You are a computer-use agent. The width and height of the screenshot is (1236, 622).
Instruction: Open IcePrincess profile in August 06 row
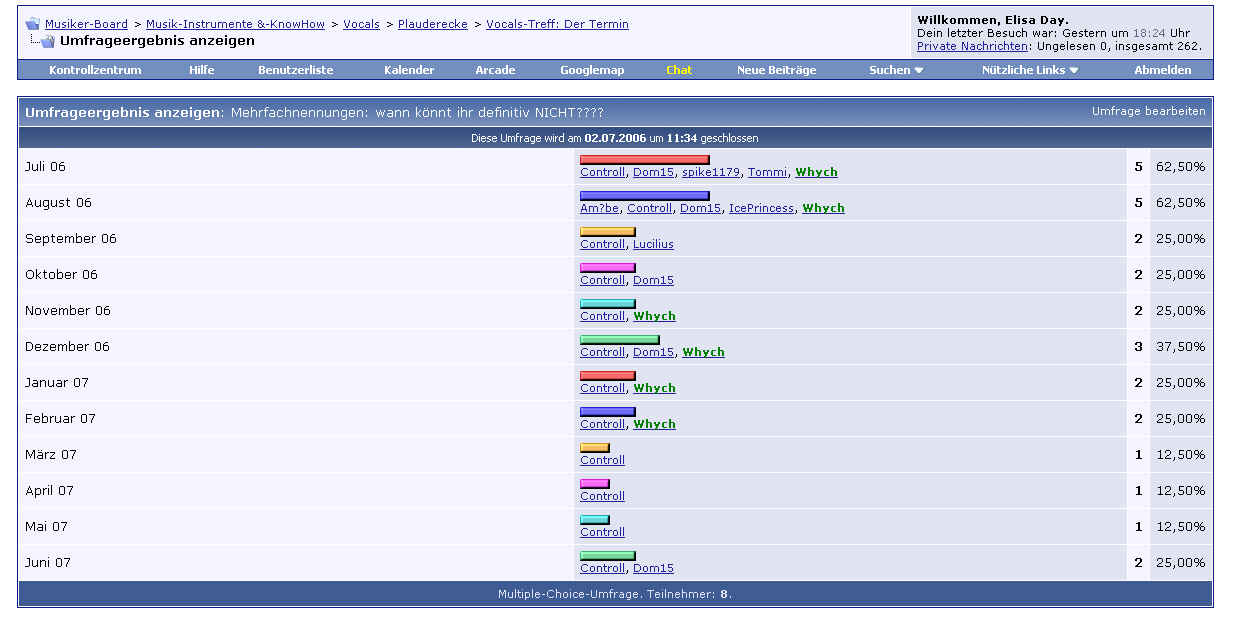point(761,208)
